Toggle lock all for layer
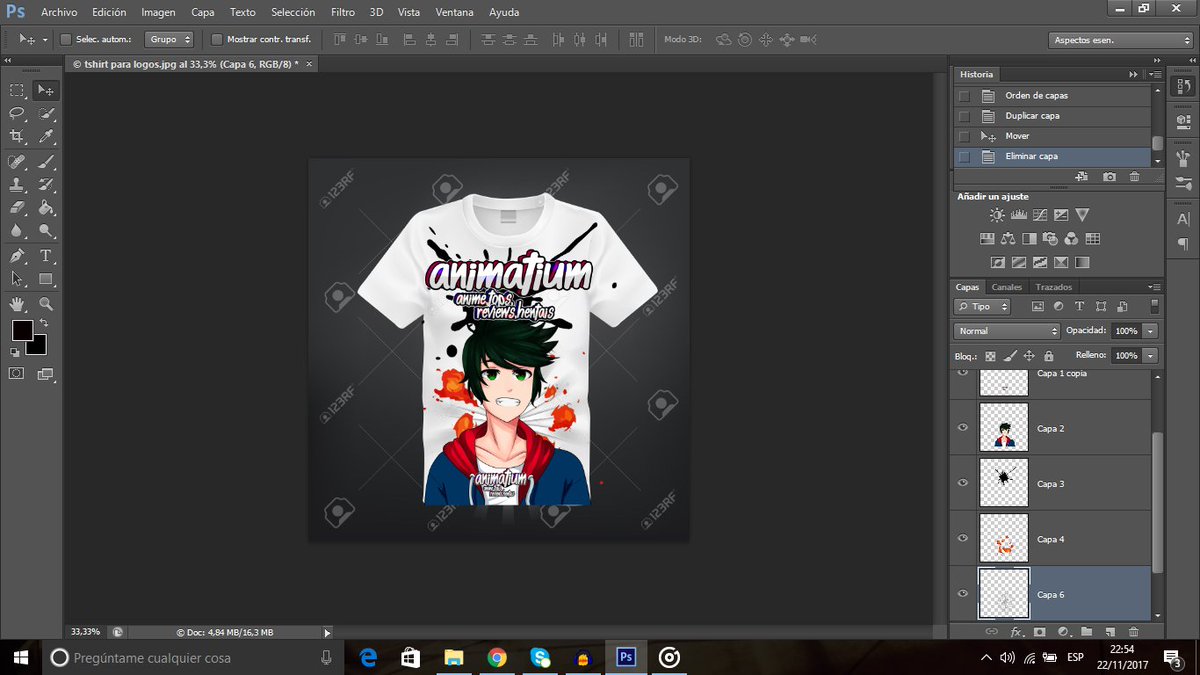 [1048, 355]
